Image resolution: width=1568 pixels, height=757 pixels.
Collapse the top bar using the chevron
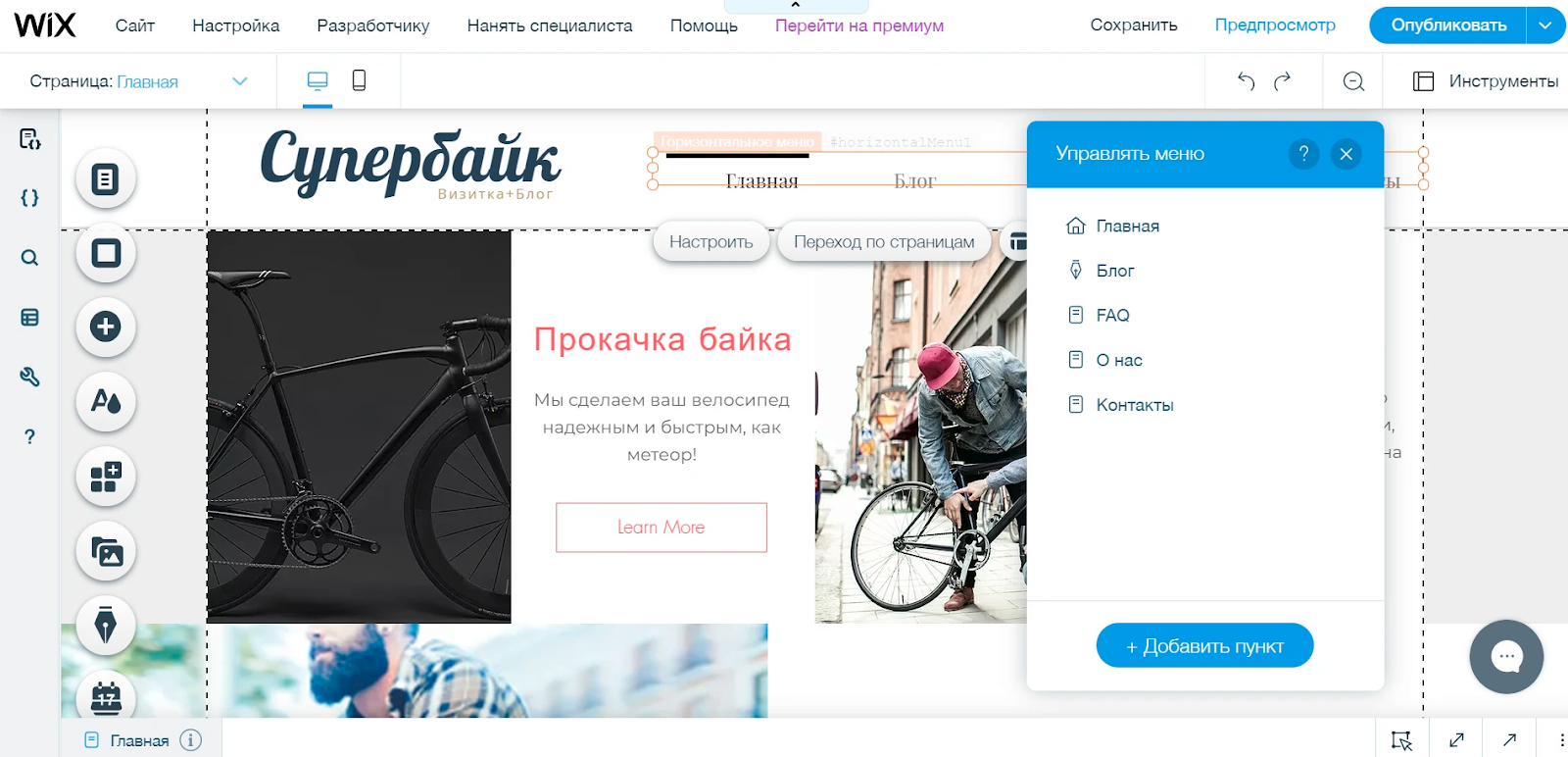[x=795, y=6]
